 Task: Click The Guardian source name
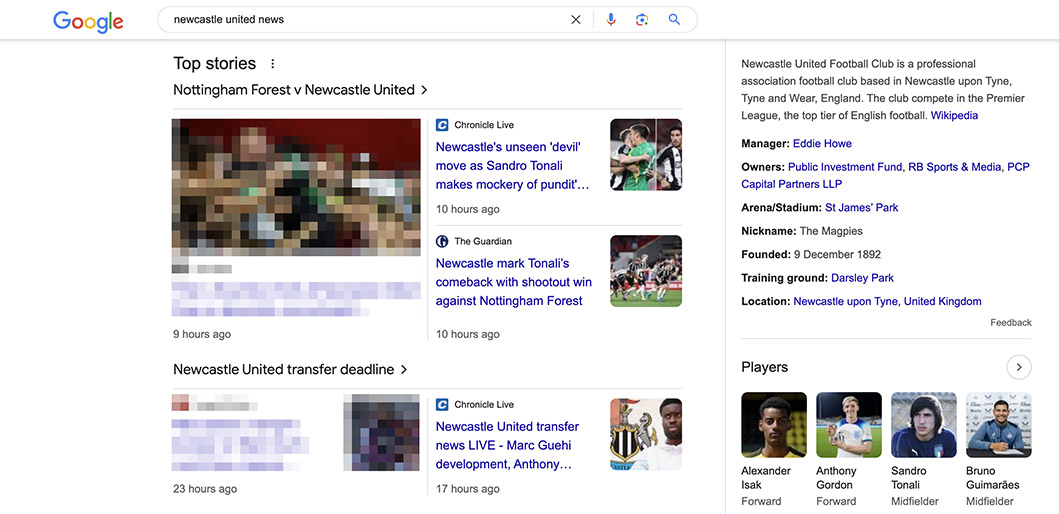483,241
